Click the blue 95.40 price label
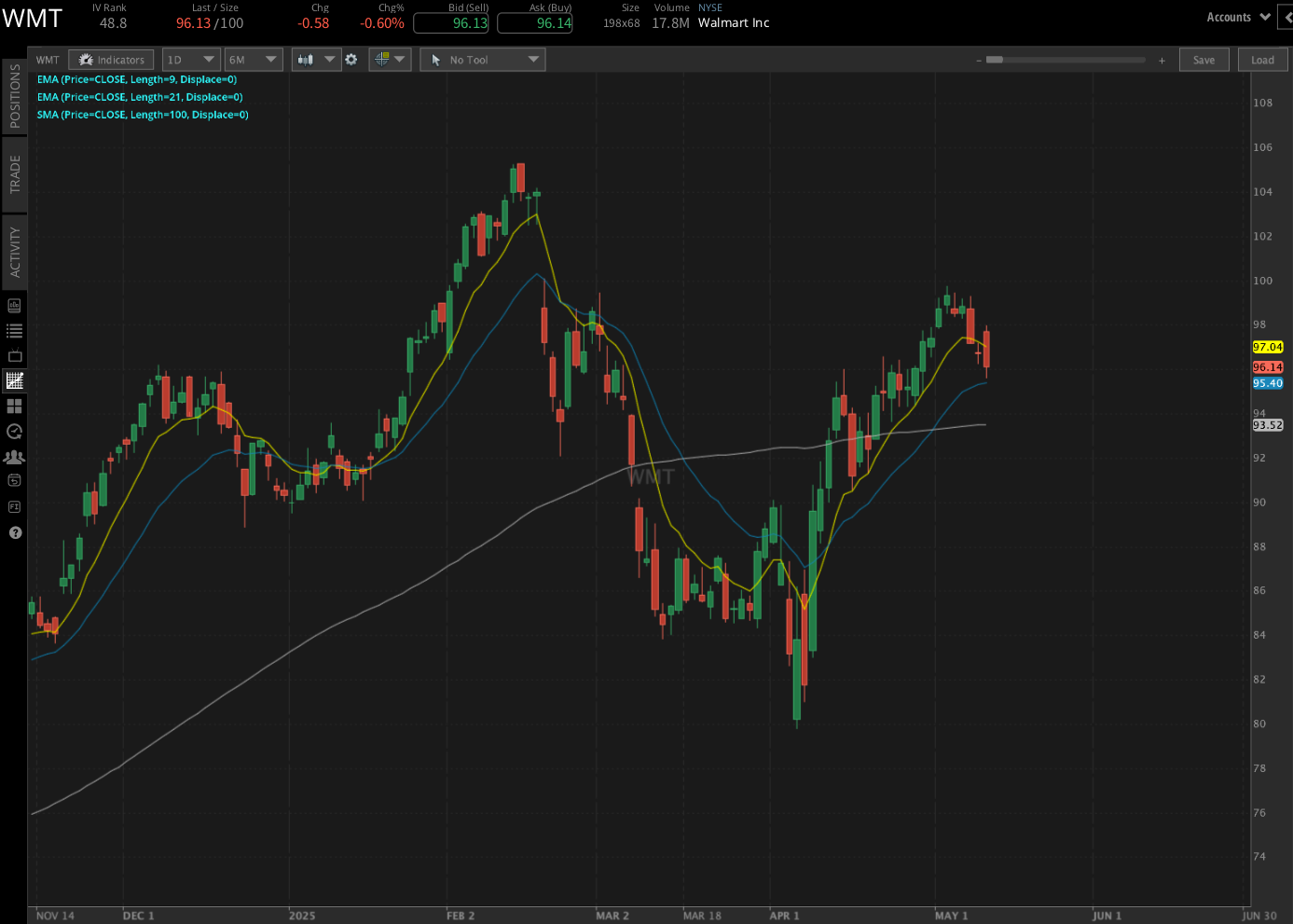 click(x=1268, y=383)
